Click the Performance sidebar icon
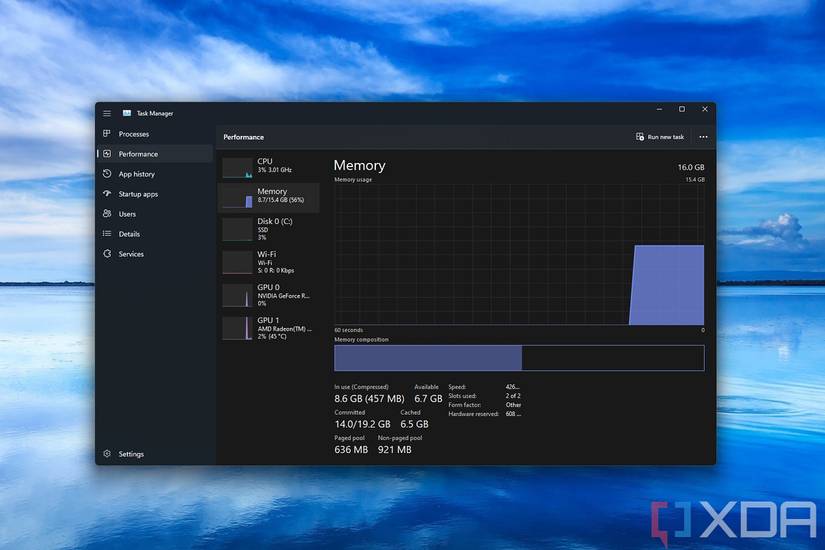 point(107,154)
